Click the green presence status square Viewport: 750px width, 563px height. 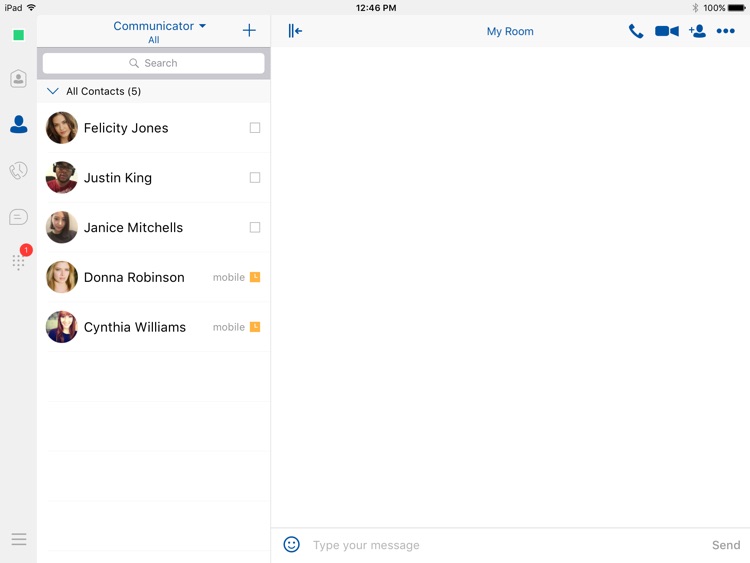[19, 35]
